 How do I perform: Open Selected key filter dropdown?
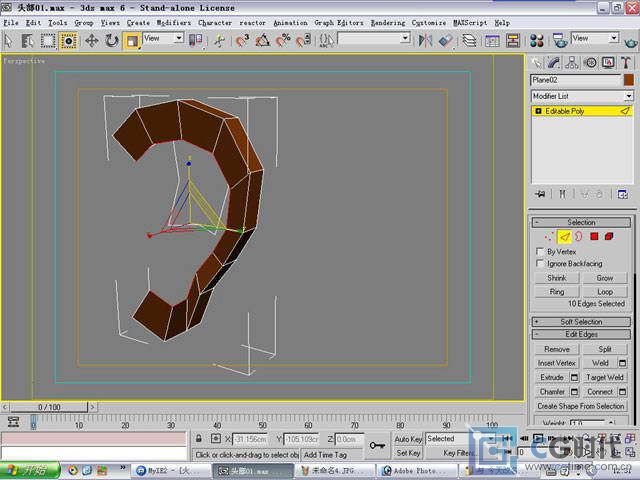461,439
